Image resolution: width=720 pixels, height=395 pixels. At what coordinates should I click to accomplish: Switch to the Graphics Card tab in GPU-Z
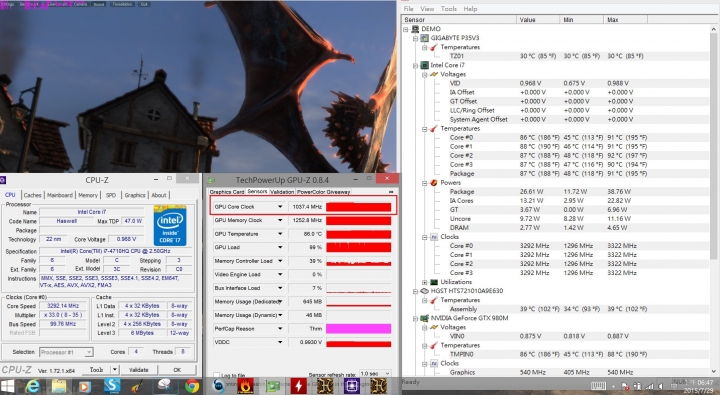coord(226,192)
